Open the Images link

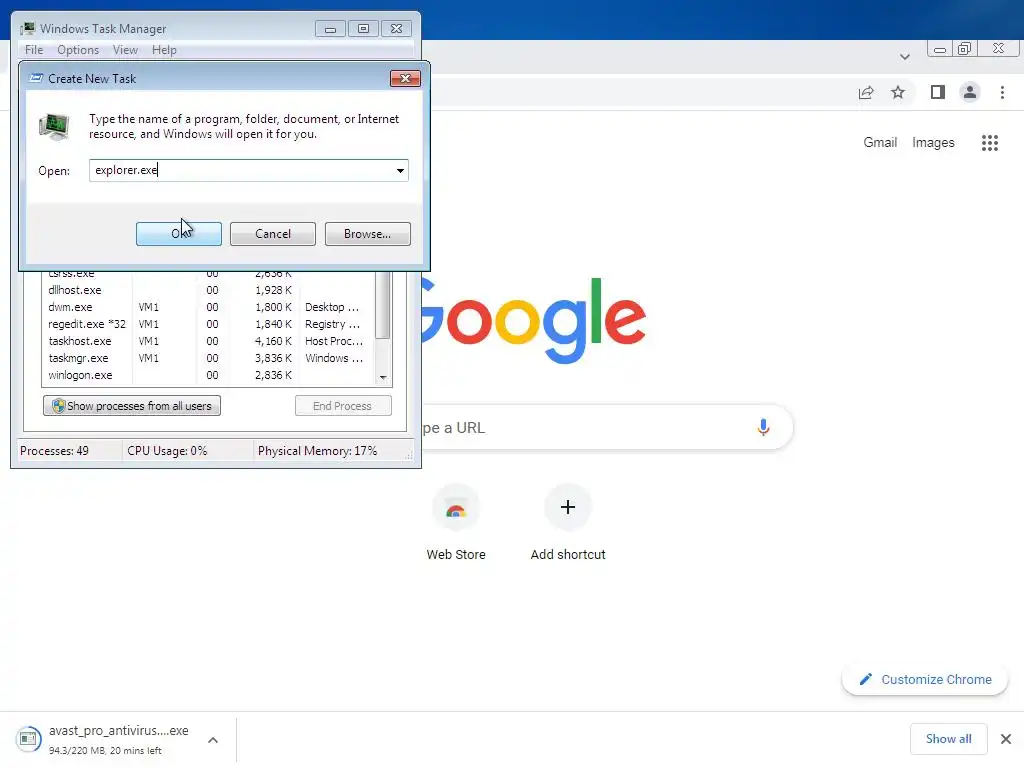point(933,142)
